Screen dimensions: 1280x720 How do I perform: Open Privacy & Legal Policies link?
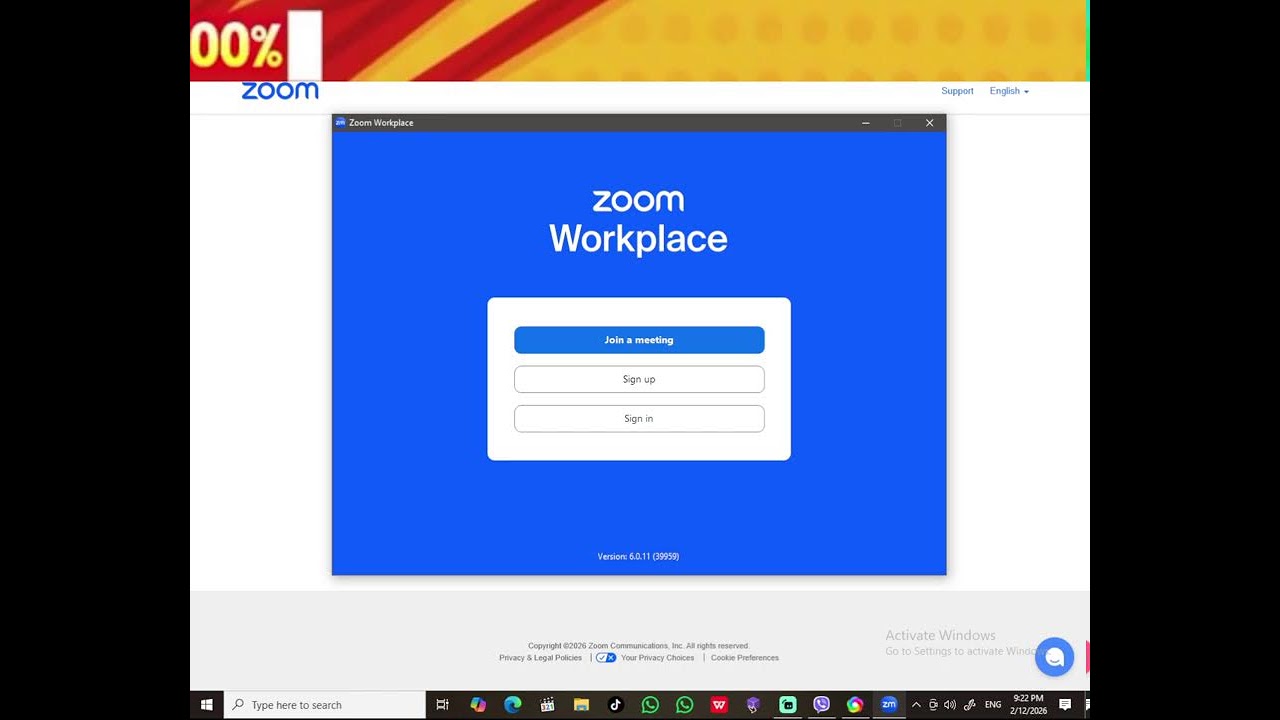coord(540,658)
